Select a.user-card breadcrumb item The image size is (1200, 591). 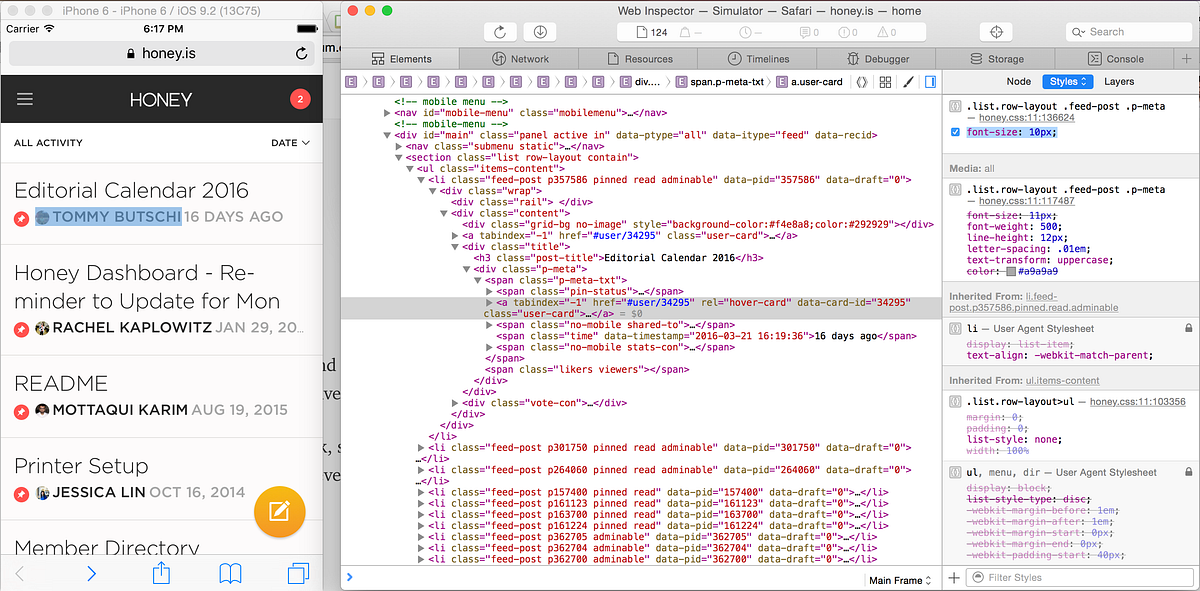[809, 82]
